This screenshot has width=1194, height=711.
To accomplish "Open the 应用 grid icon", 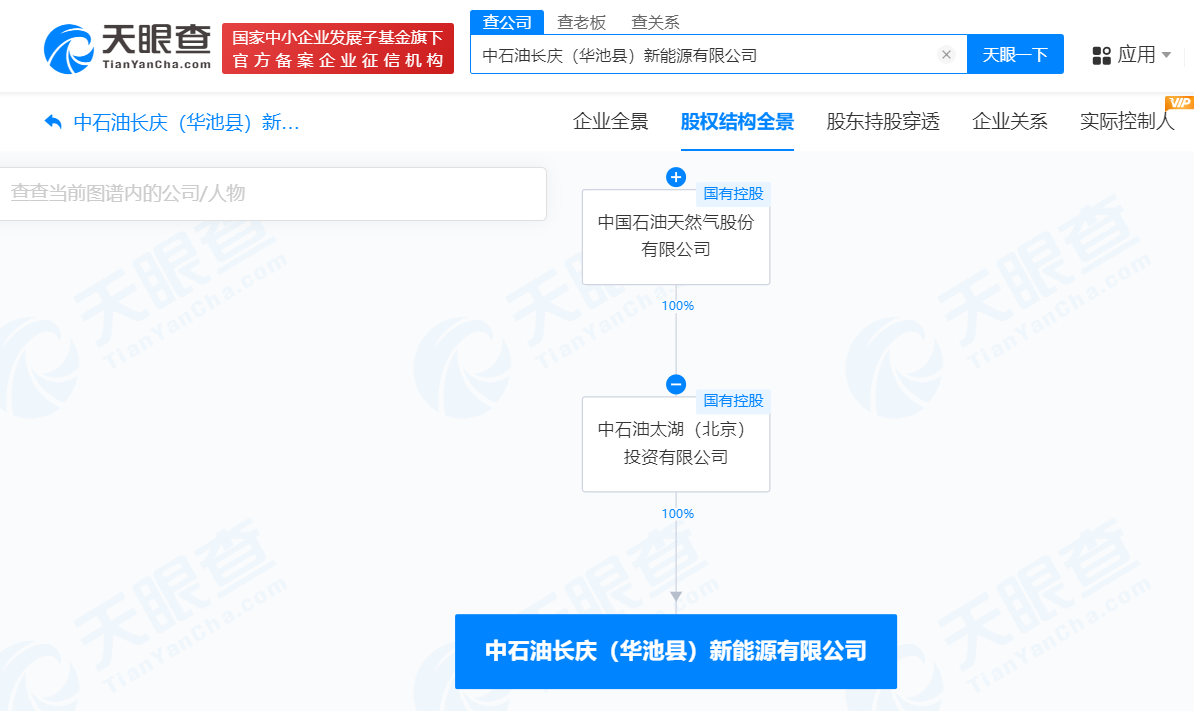I will coord(1101,55).
